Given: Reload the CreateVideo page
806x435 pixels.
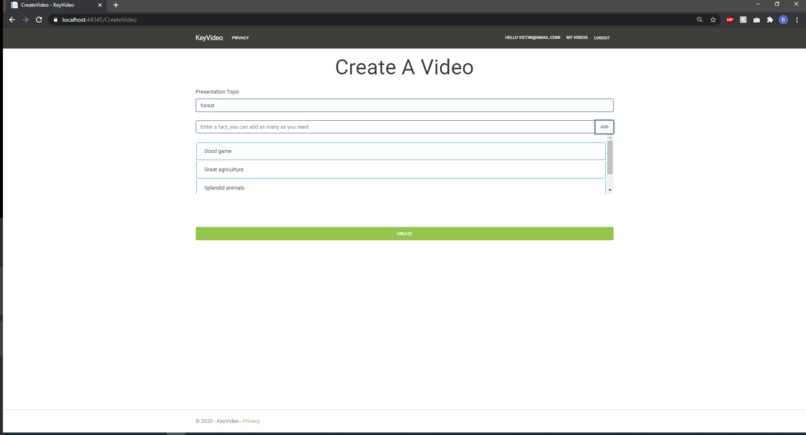Looking at the screenshot, I should (x=39, y=20).
